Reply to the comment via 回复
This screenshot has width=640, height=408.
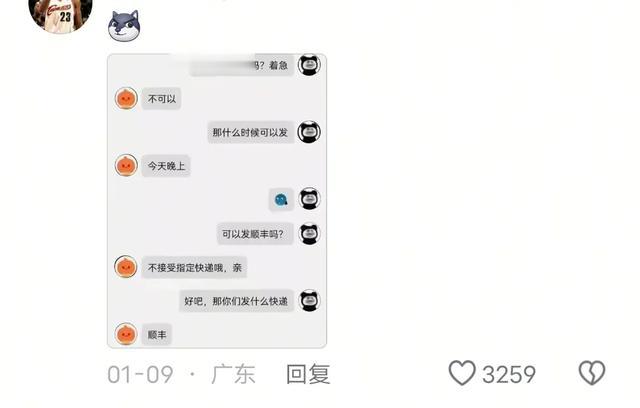point(308,374)
